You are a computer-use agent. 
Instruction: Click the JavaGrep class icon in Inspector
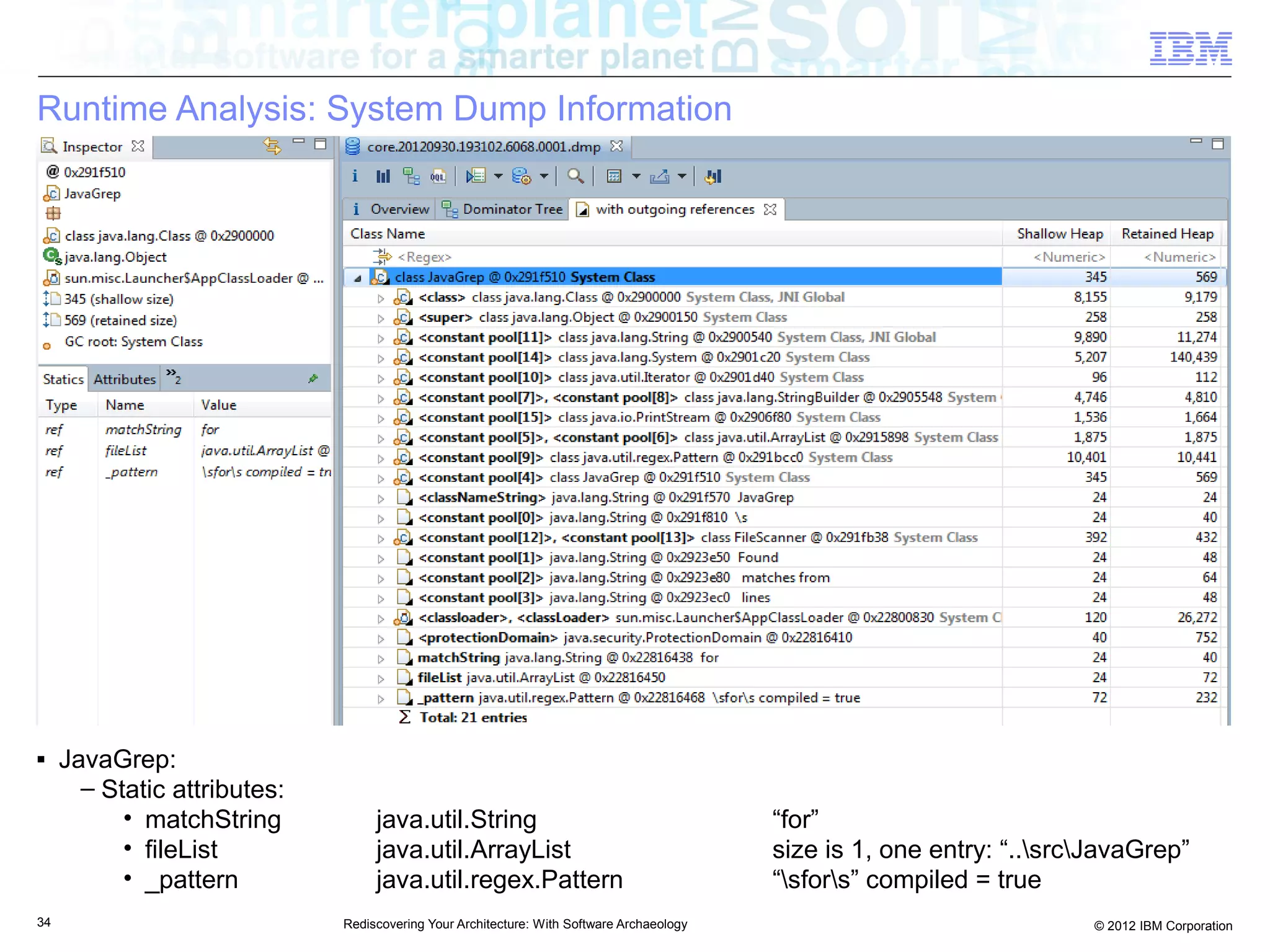click(x=51, y=194)
